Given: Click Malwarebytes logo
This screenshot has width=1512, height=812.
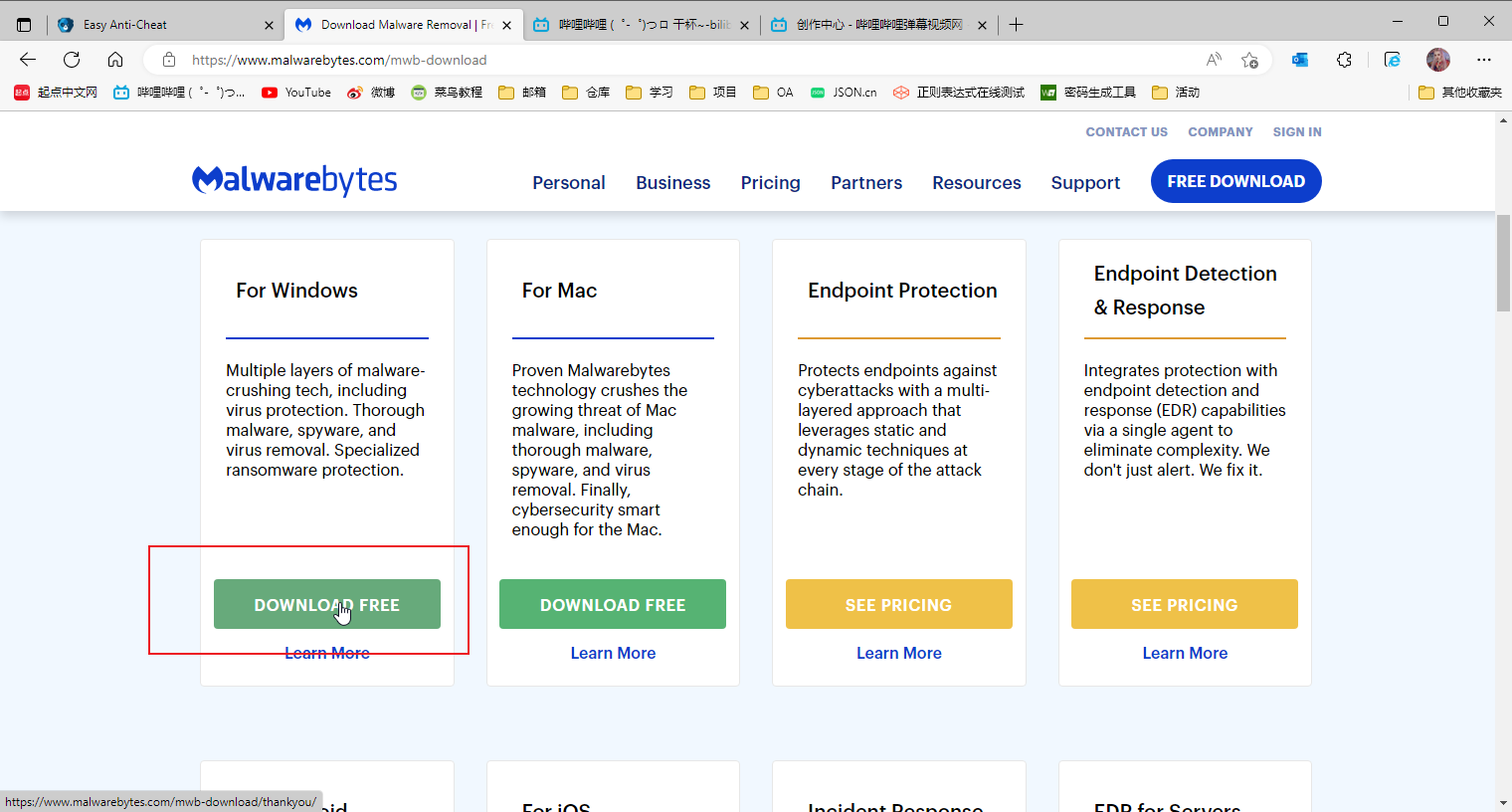Looking at the screenshot, I should pyautogui.click(x=294, y=180).
